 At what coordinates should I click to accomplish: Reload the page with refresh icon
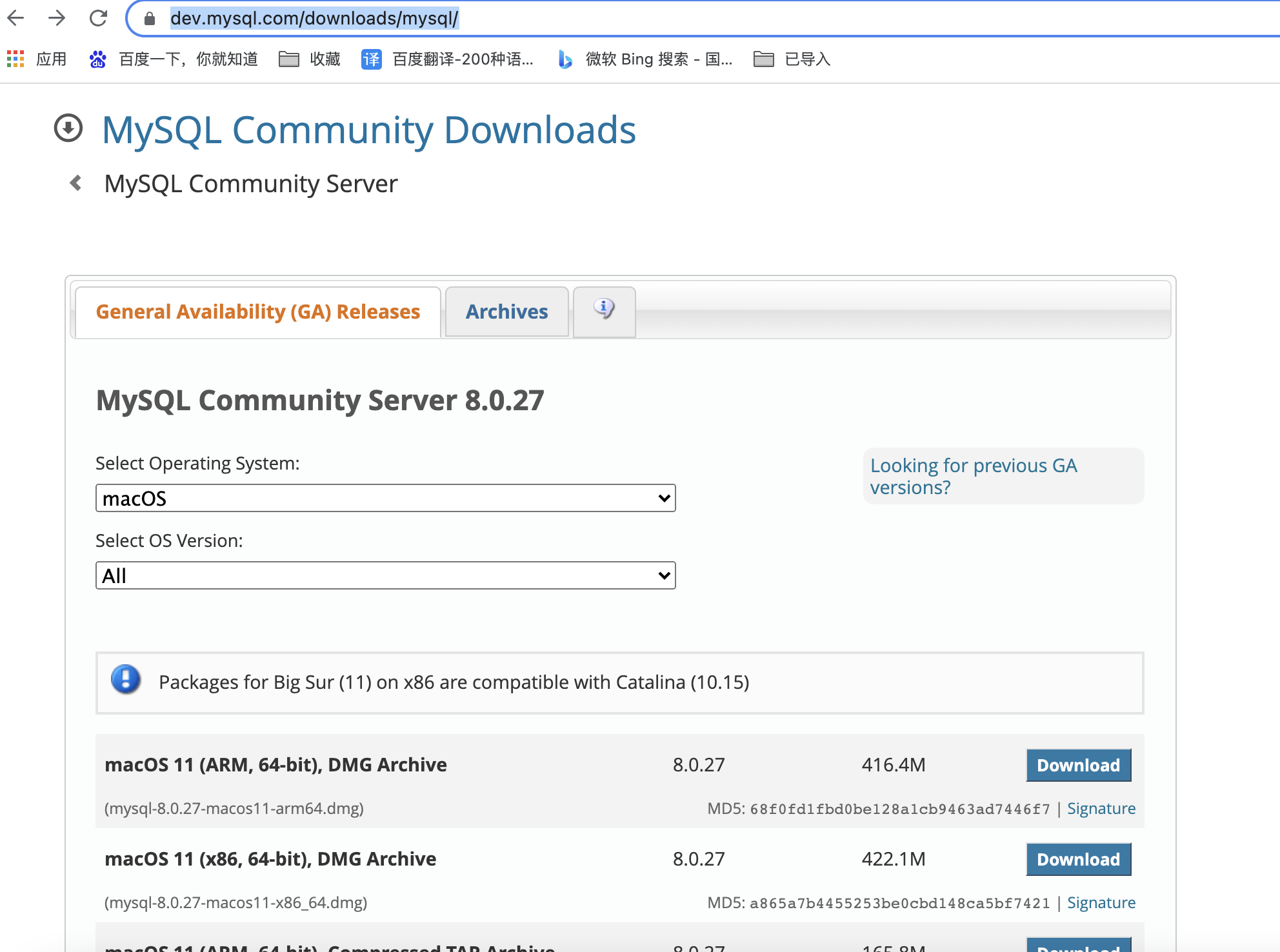click(98, 18)
